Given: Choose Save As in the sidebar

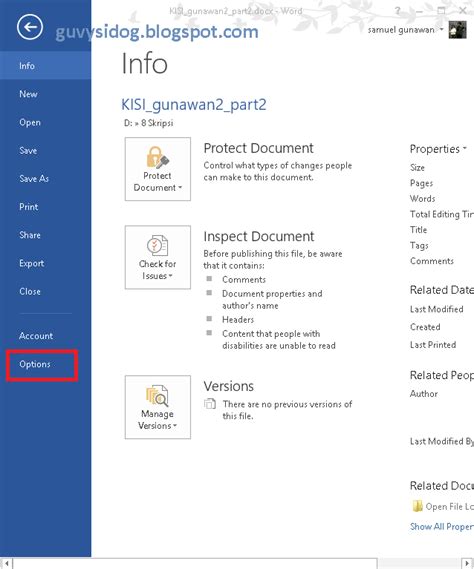Looking at the screenshot, I should [45, 179].
